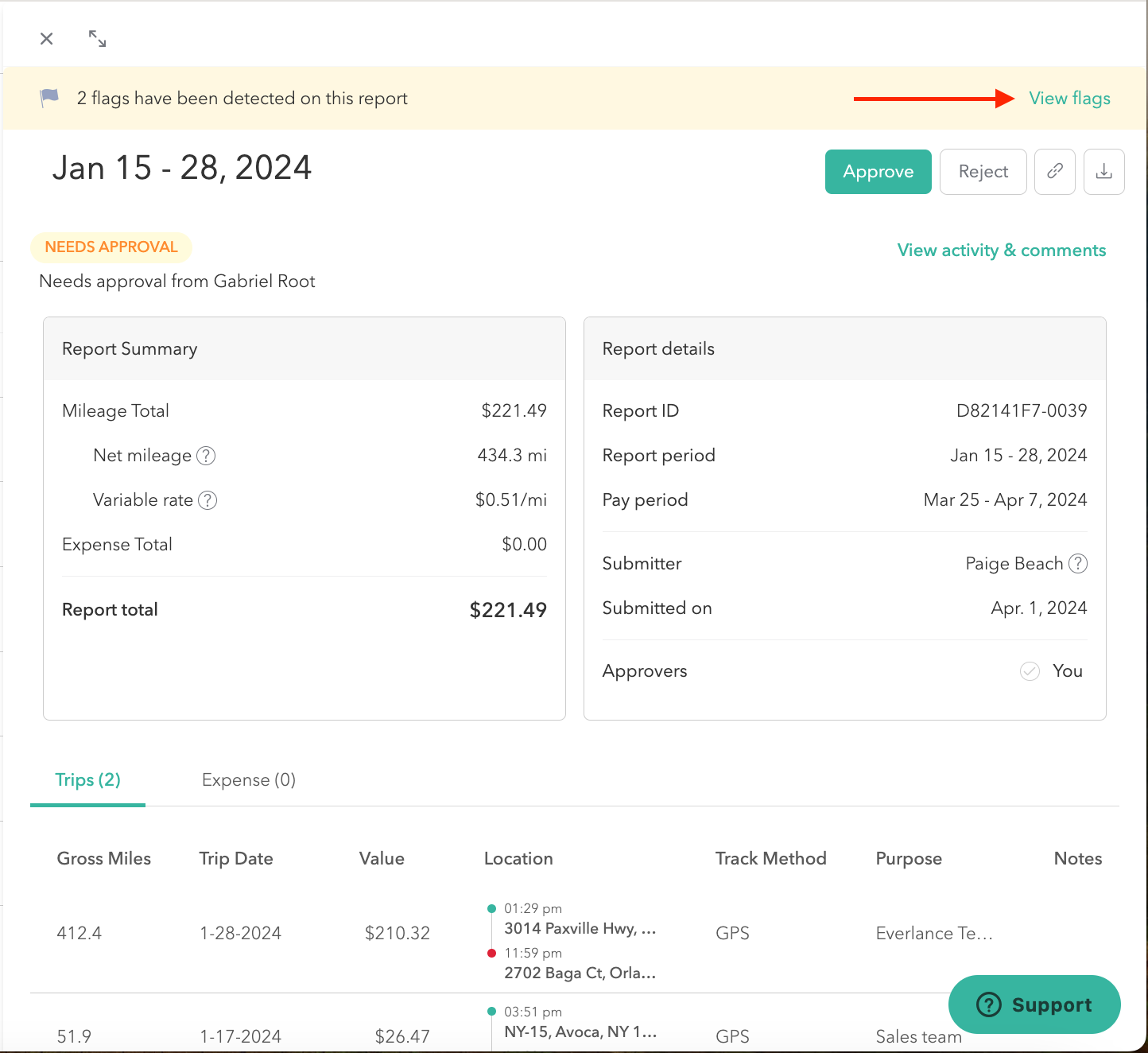The height and width of the screenshot is (1053, 1148).
Task: Open Variable rate help tooltip icon
Action: [x=207, y=500]
